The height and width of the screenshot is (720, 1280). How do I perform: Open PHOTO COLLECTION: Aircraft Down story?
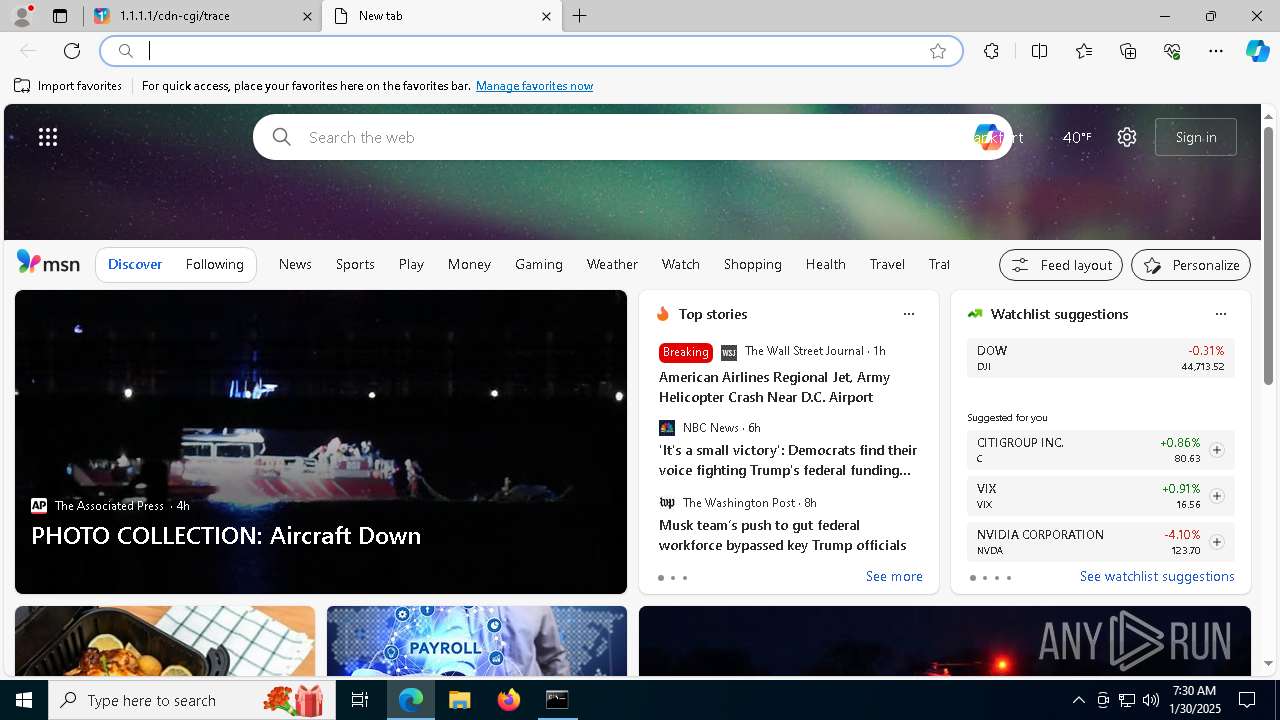(226, 535)
